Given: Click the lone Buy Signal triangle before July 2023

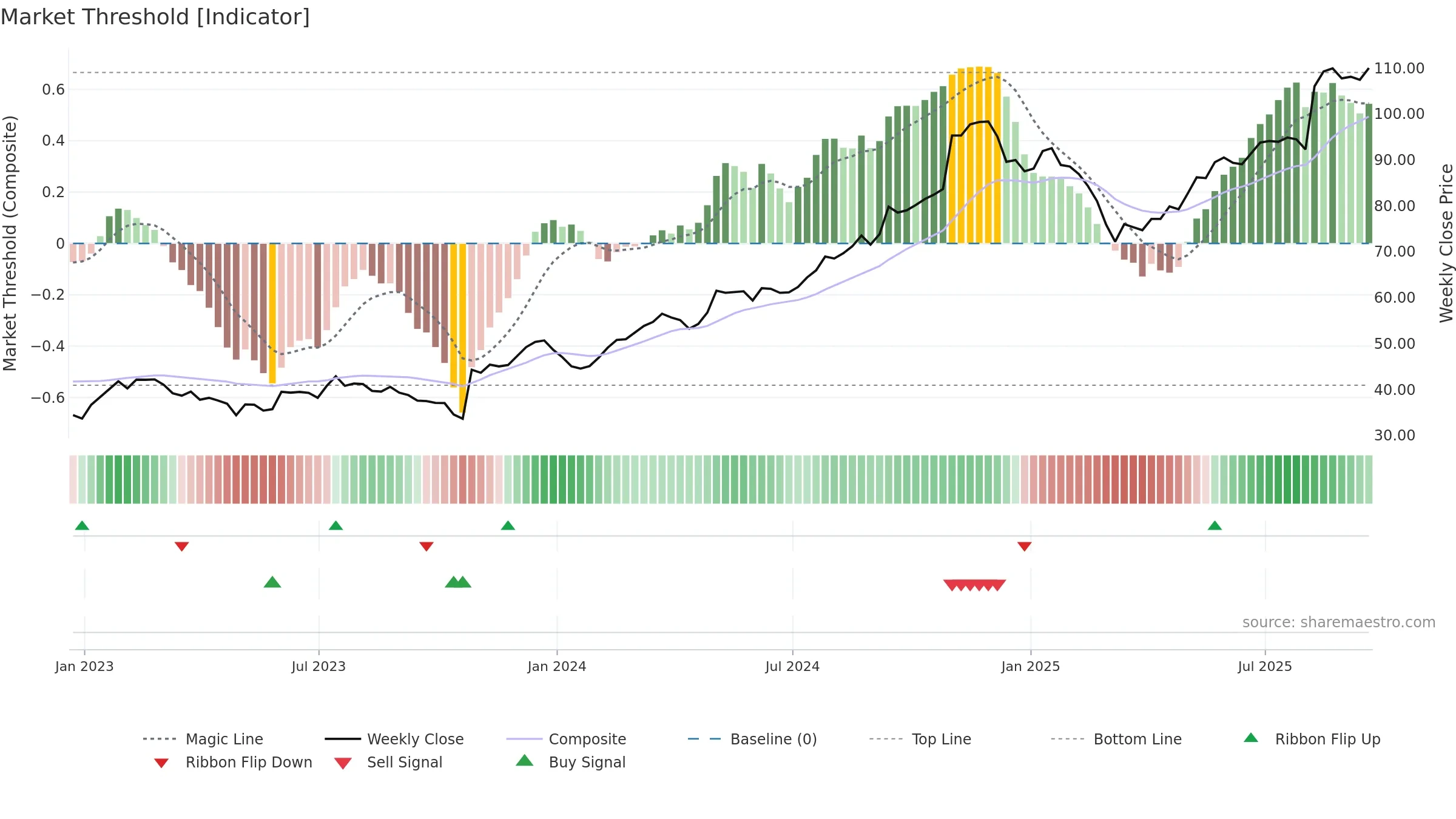Looking at the screenshot, I should pyautogui.click(x=272, y=582).
